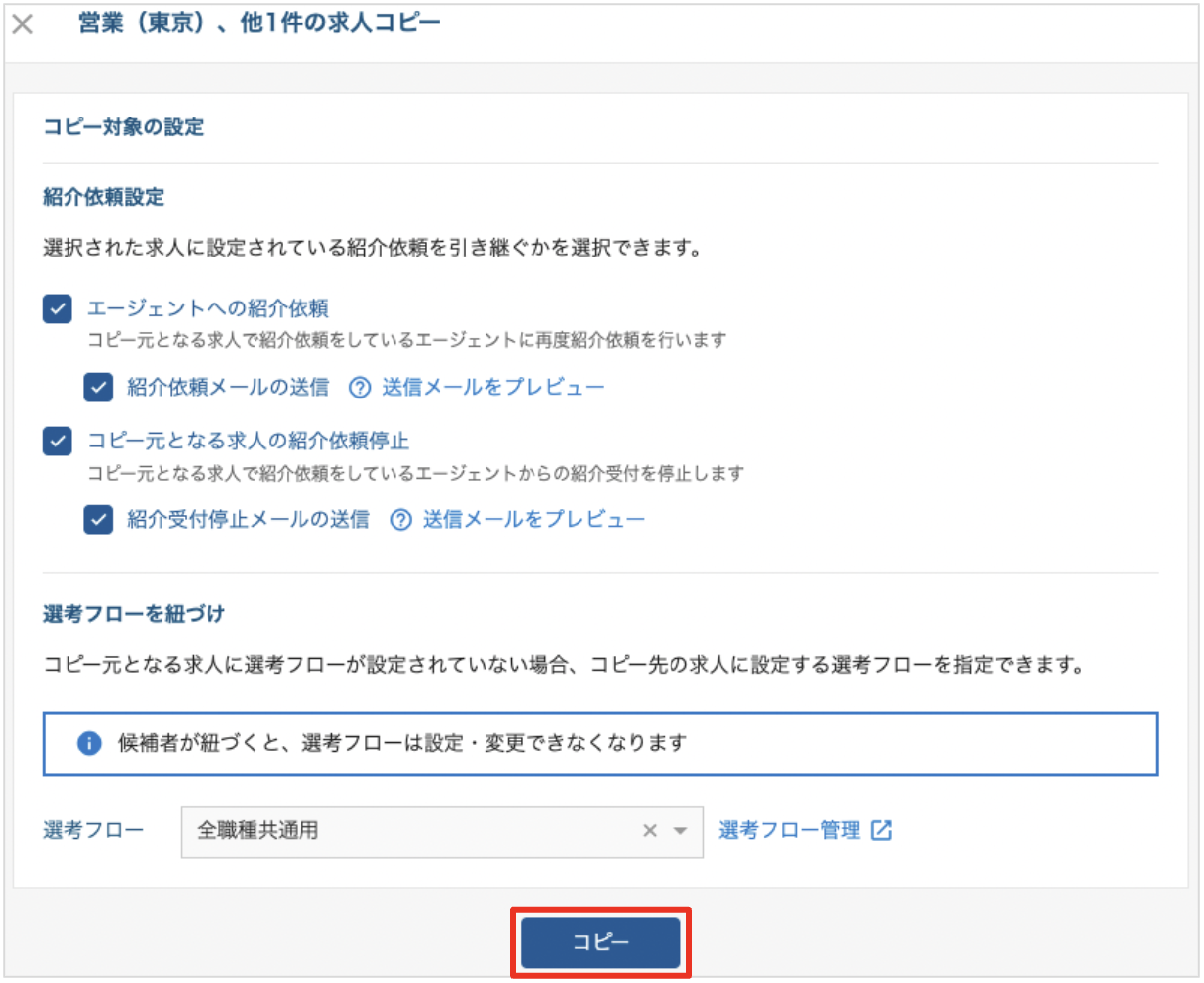Disable the コピー元となる求人の紹介依頼停止 checkbox

point(58,442)
